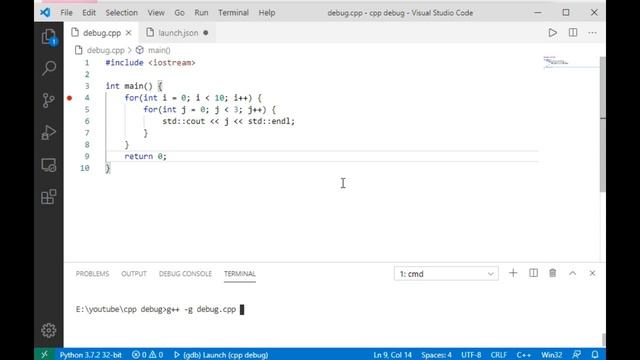Close the bottom panel
The image size is (640, 360).
pos(592,273)
